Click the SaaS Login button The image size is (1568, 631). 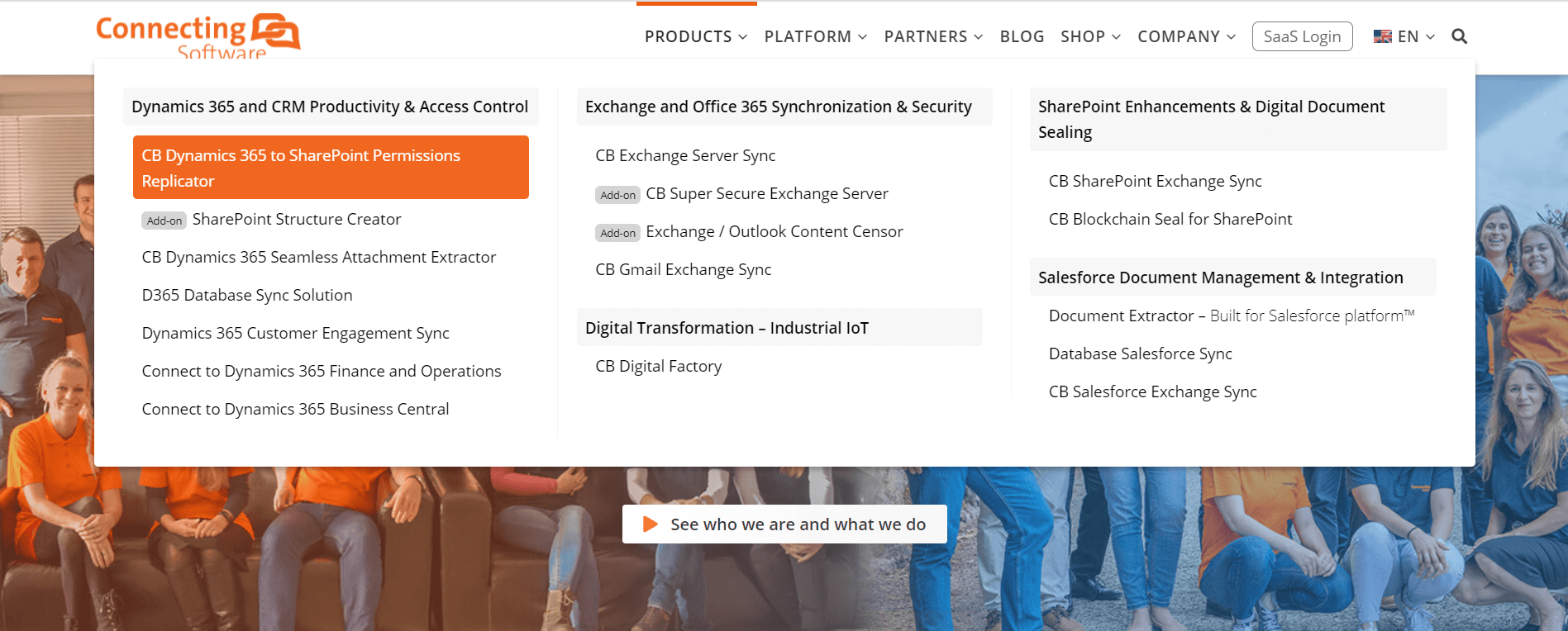click(x=1302, y=36)
